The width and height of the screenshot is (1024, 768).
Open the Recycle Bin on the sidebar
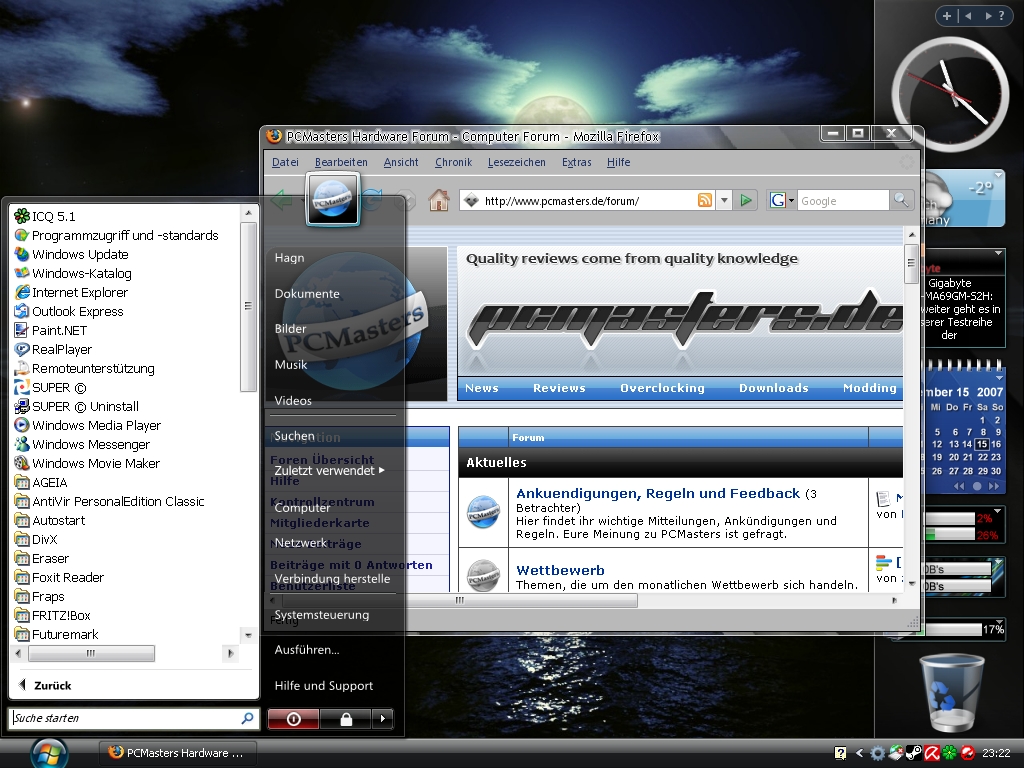[950, 693]
